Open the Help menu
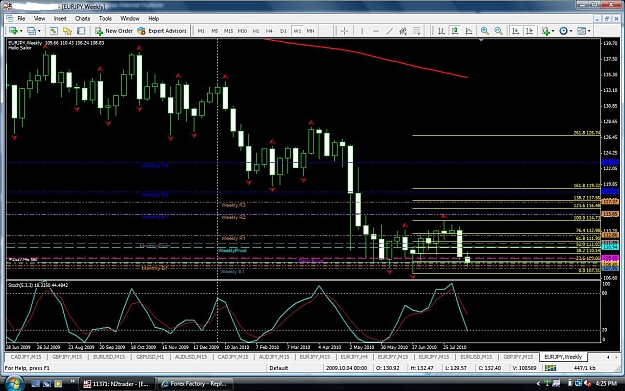This screenshot has width=625, height=391. 153,18
